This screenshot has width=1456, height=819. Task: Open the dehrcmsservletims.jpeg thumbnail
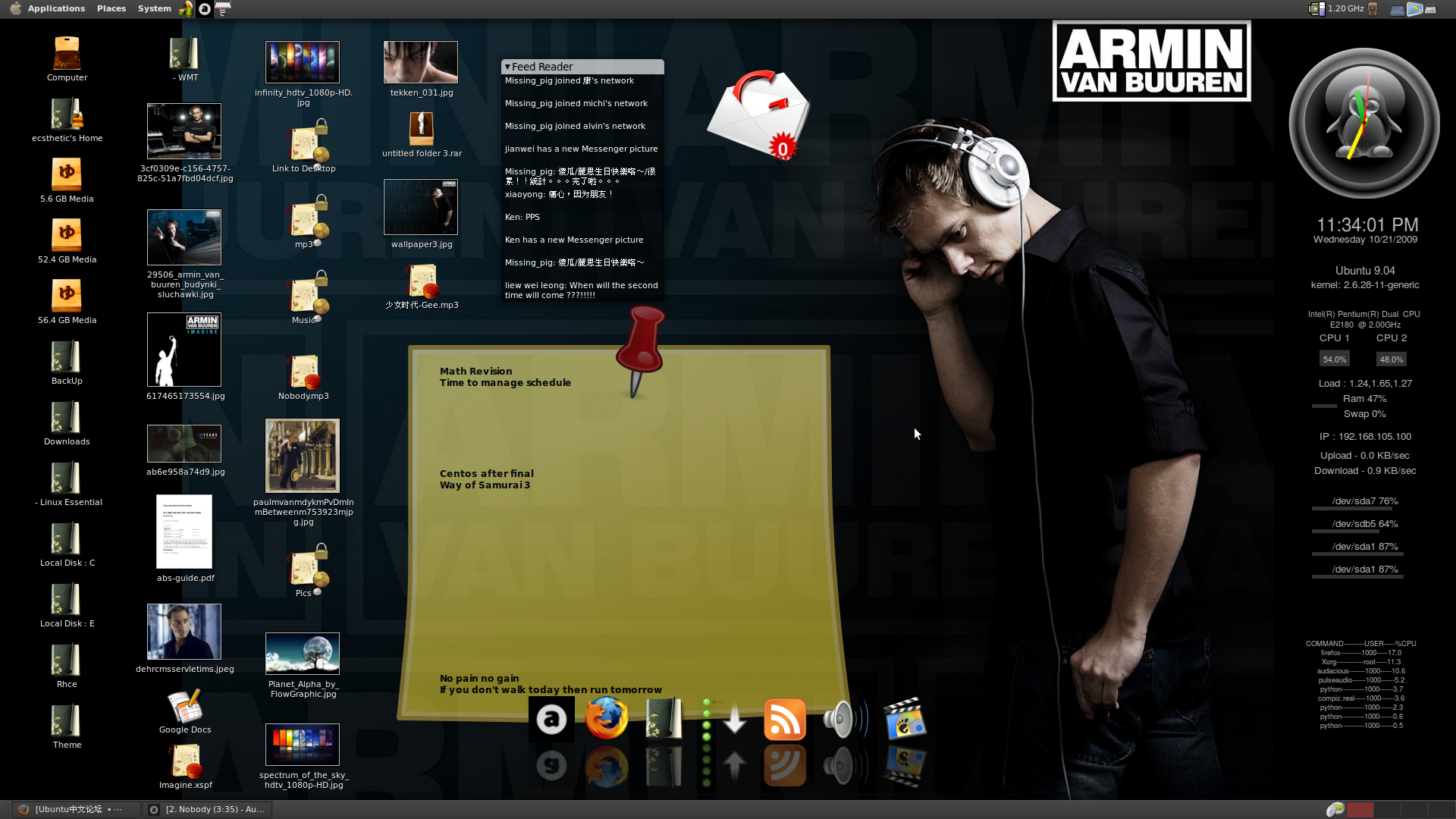click(184, 632)
